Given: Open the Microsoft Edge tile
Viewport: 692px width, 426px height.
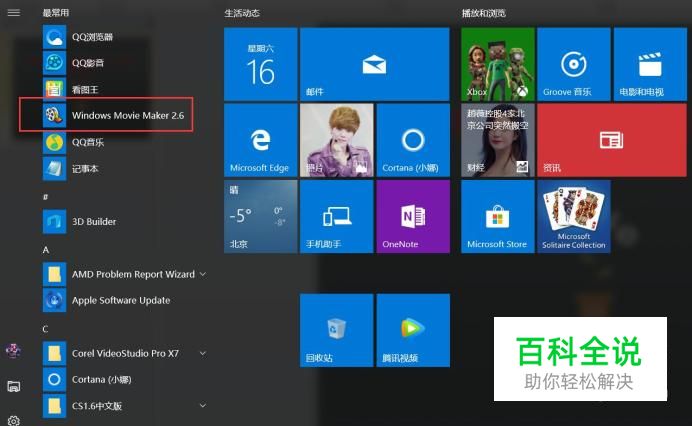Looking at the screenshot, I should tap(260, 140).
